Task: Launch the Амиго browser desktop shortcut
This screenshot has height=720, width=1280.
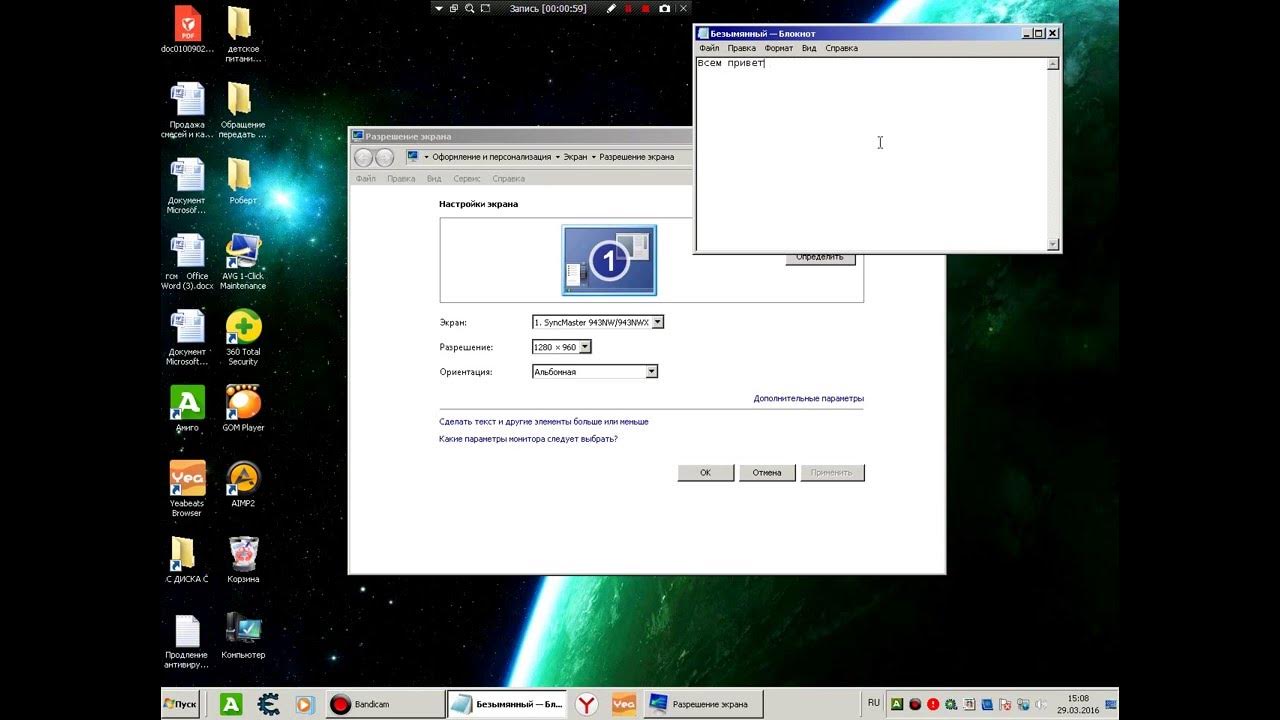Action: pos(187,409)
